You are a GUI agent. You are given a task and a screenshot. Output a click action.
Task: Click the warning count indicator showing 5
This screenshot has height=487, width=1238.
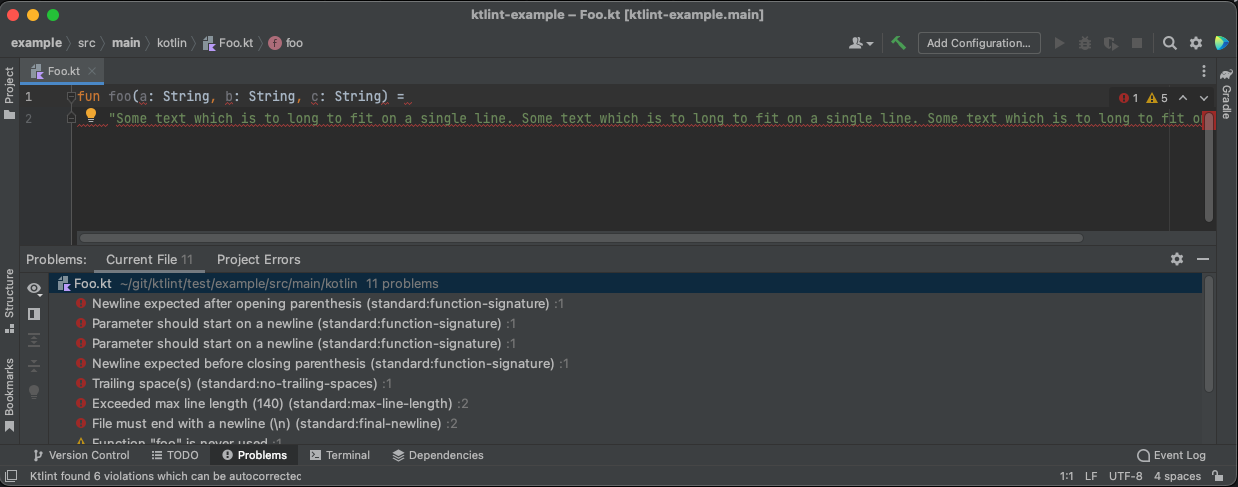pyautogui.click(x=1157, y=98)
